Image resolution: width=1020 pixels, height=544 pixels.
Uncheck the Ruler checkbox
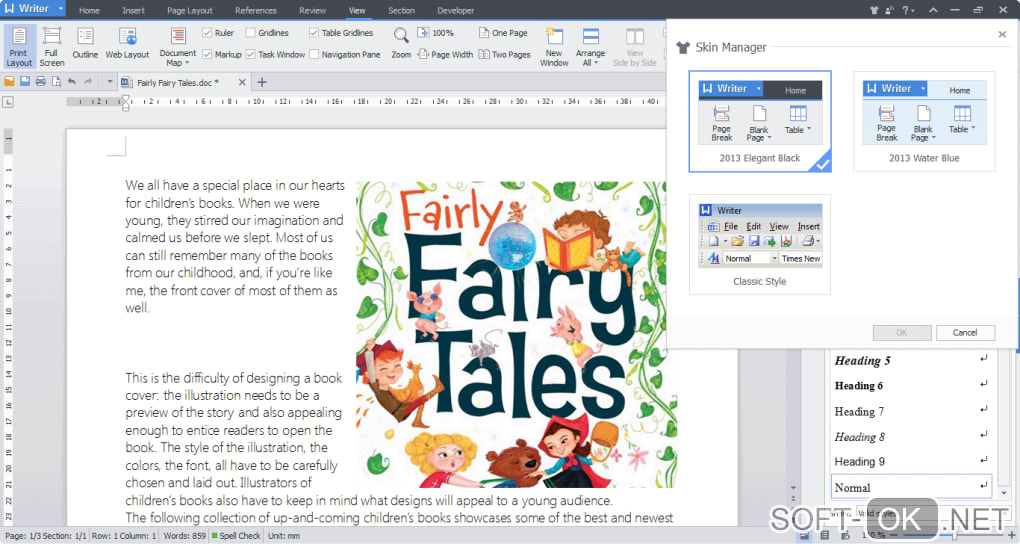[x=207, y=33]
